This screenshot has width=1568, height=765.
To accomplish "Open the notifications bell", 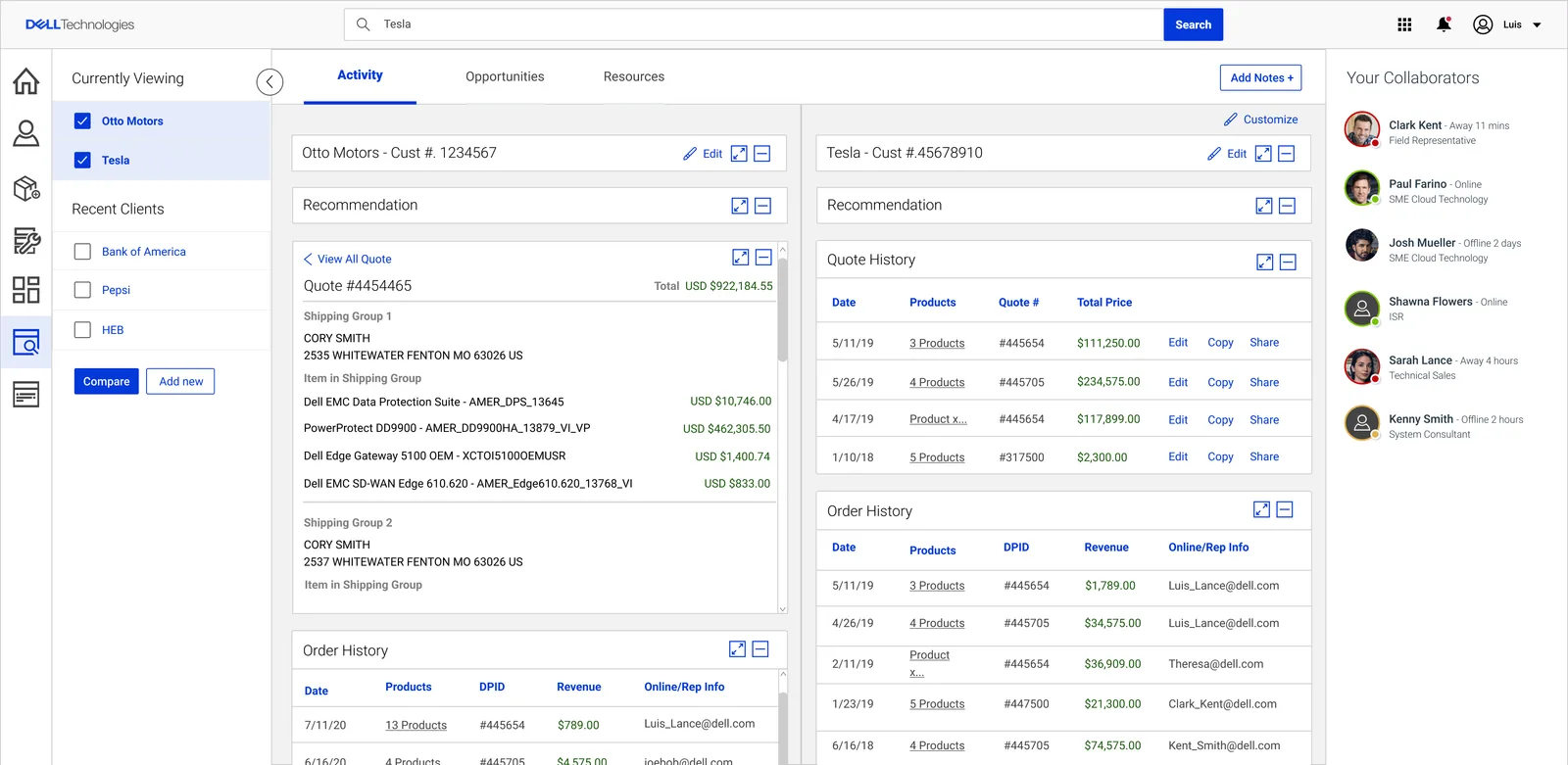I will pos(1444,24).
